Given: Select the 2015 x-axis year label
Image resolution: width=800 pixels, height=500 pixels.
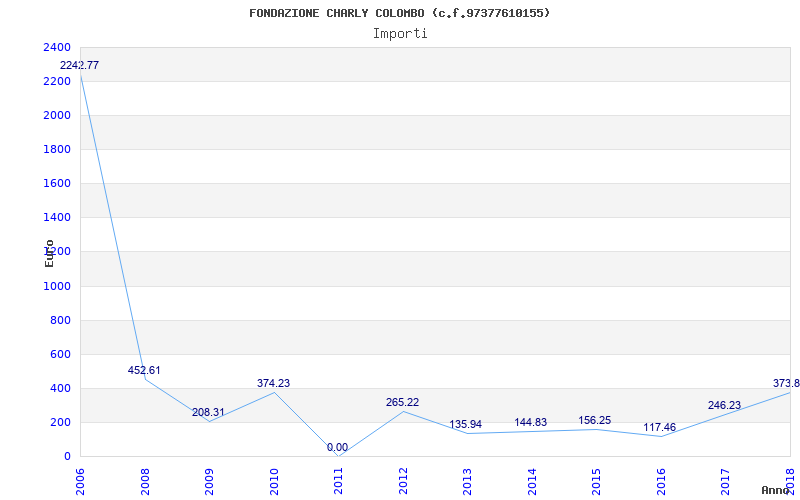Looking at the screenshot, I should coord(596,481).
